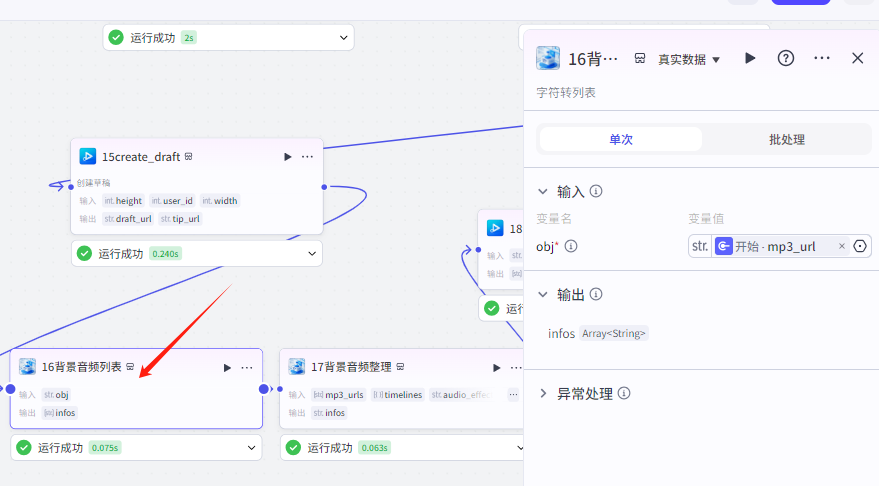The image size is (879, 486).
Task: Show info tooltip for 输入
Action: tap(596, 191)
